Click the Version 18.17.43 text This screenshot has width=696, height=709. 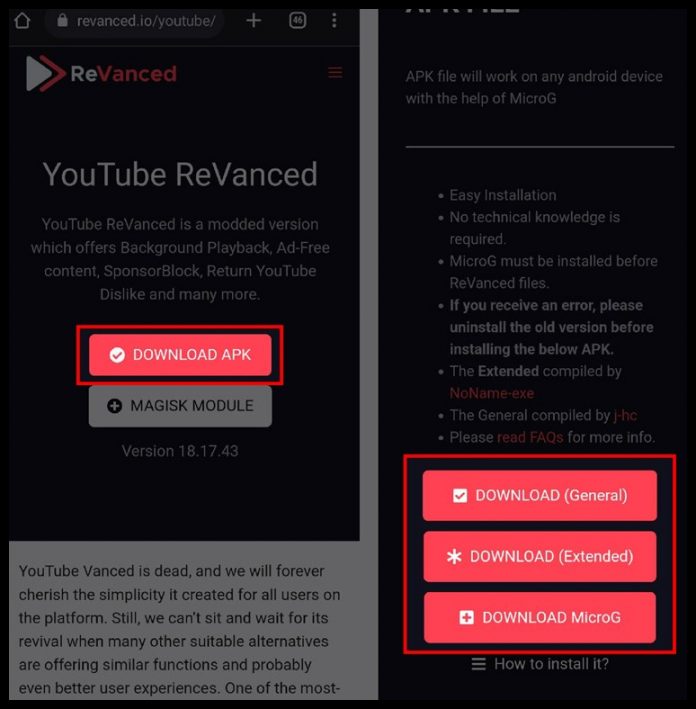coord(180,451)
